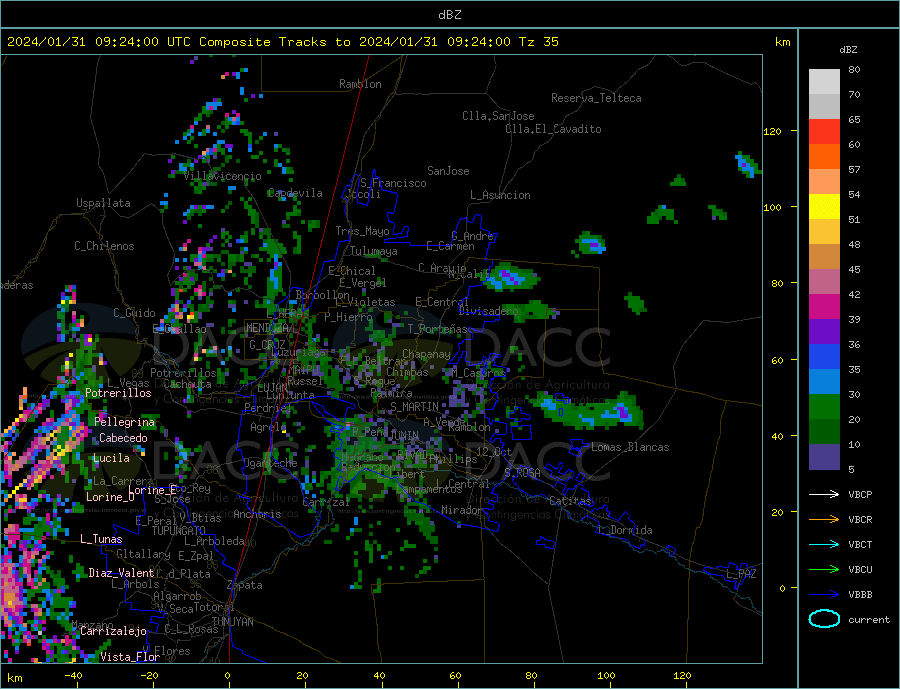Screen dimensions: 900x689
Task: Click the Lomas_Blancas label
Action: click(x=630, y=447)
